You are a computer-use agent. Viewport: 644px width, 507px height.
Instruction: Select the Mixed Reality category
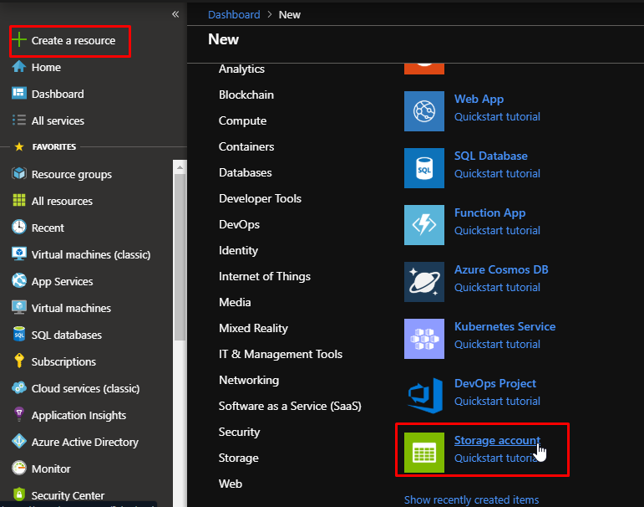point(253,328)
